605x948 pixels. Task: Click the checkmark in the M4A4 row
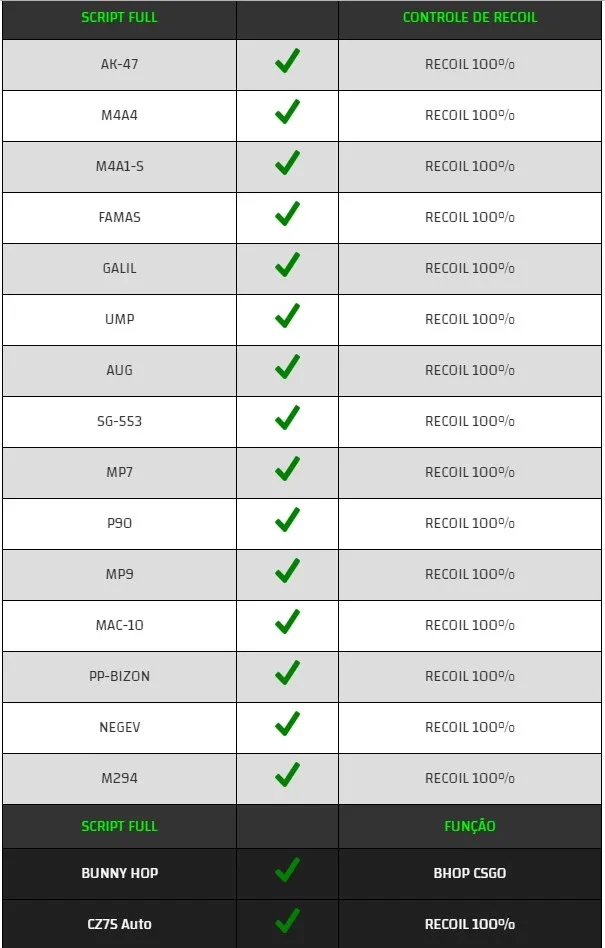point(287,112)
